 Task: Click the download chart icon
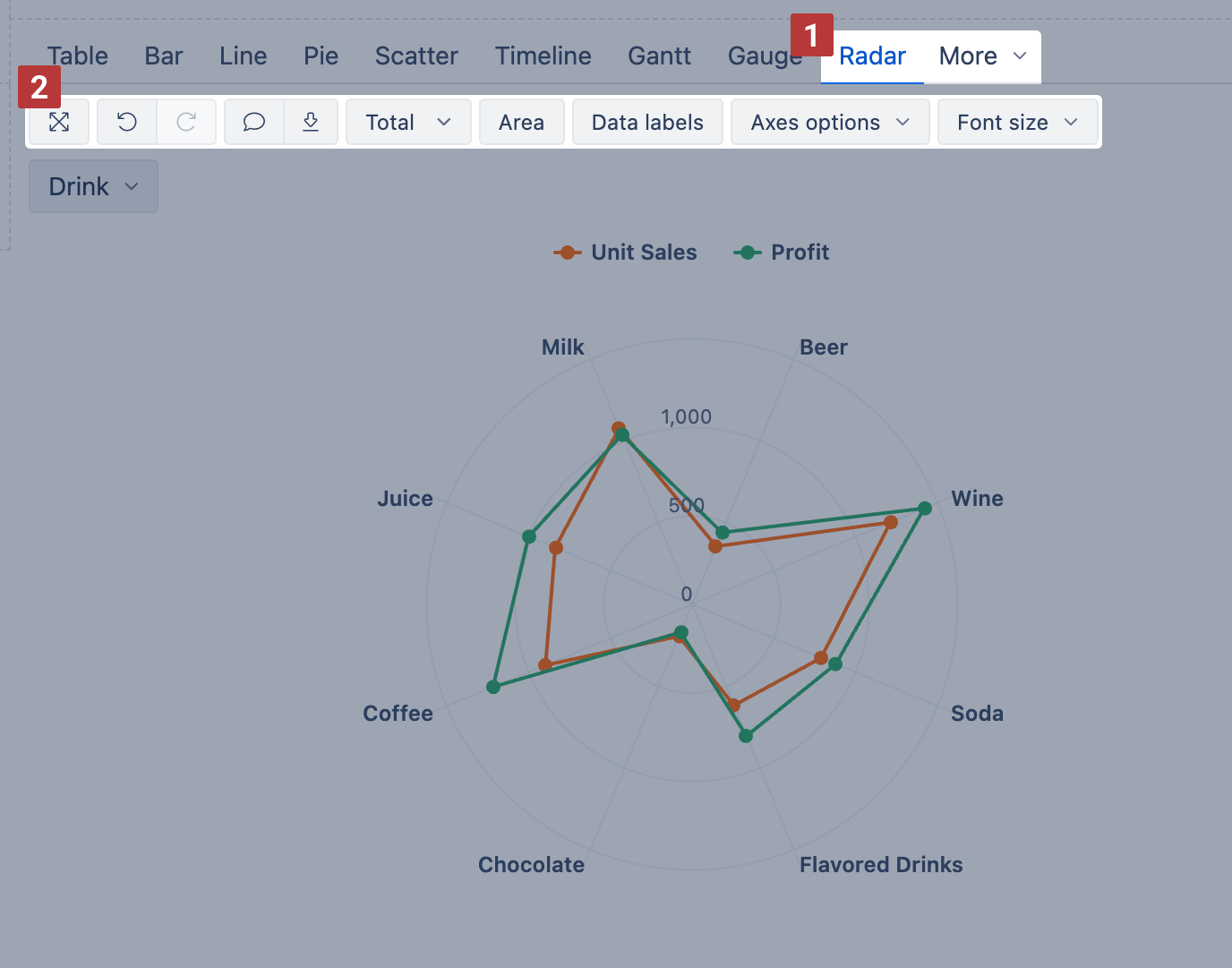[311, 122]
